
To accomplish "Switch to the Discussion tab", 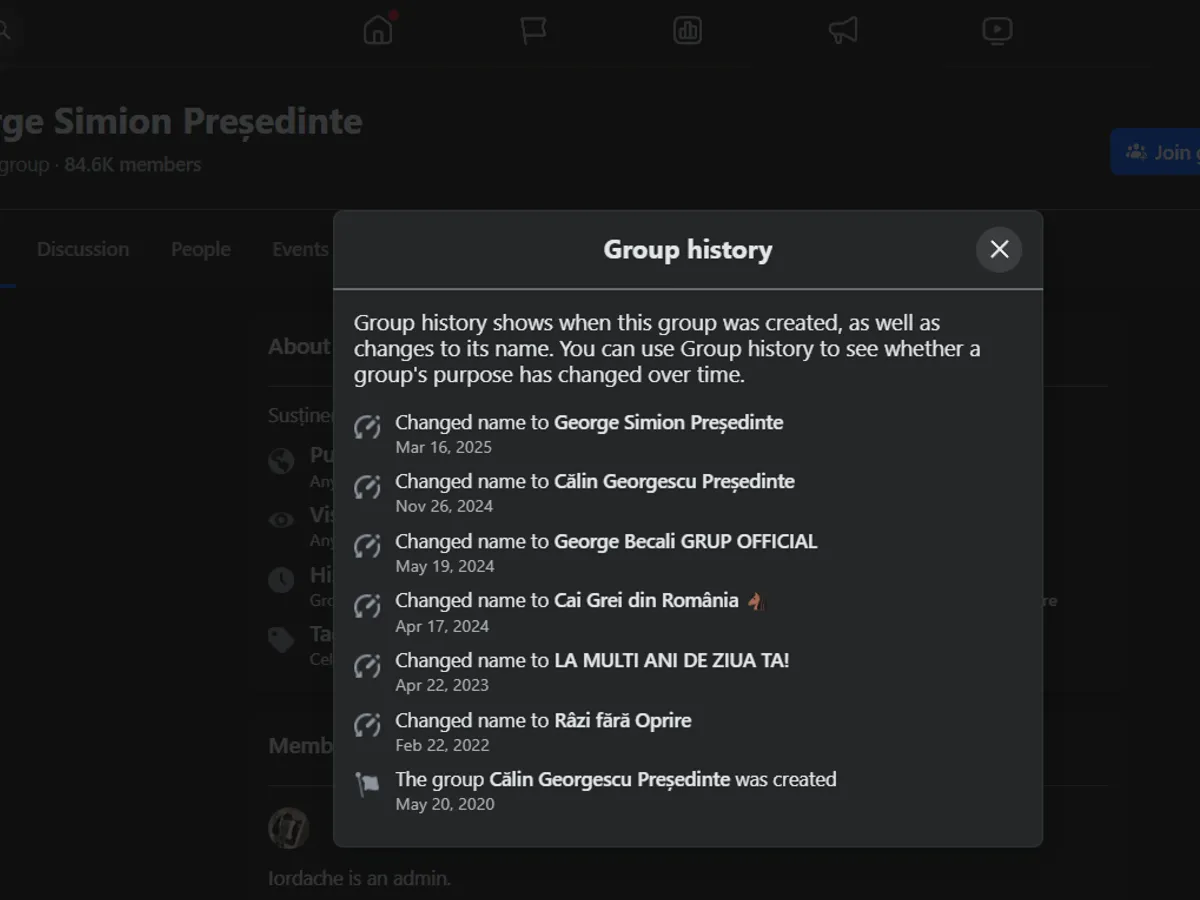I will click(x=83, y=249).
